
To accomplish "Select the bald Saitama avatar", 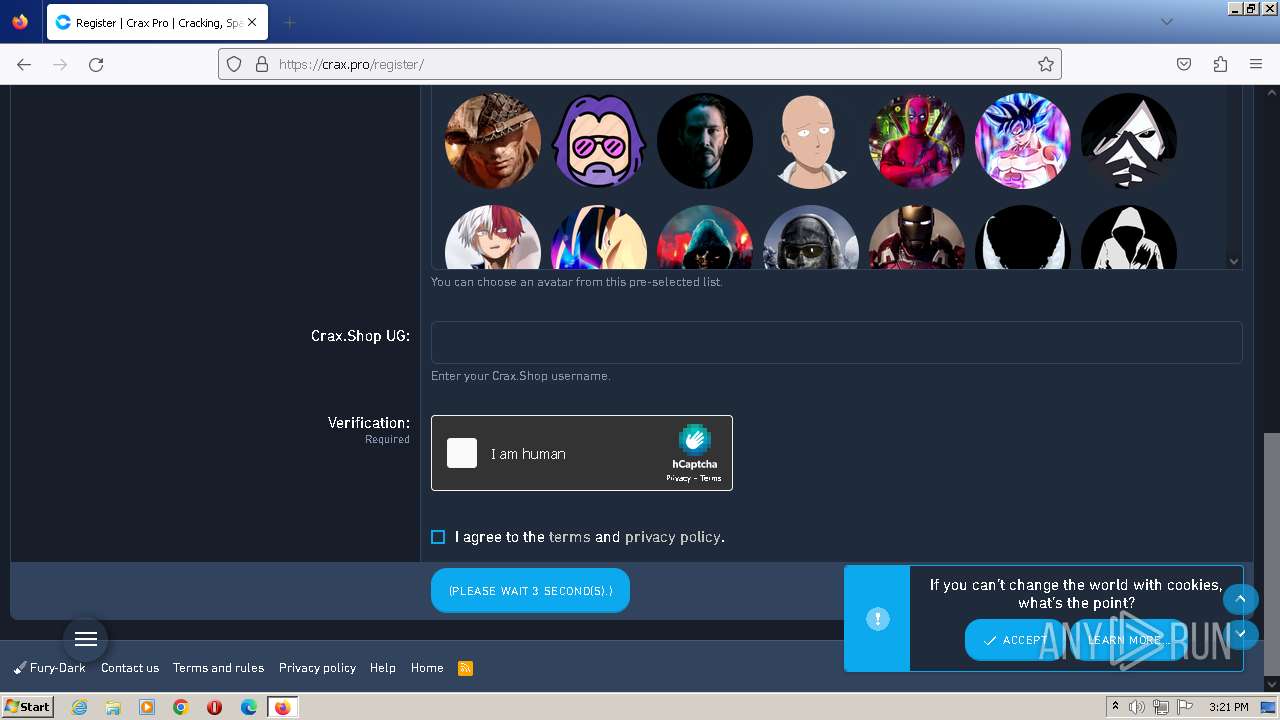I will (x=811, y=141).
